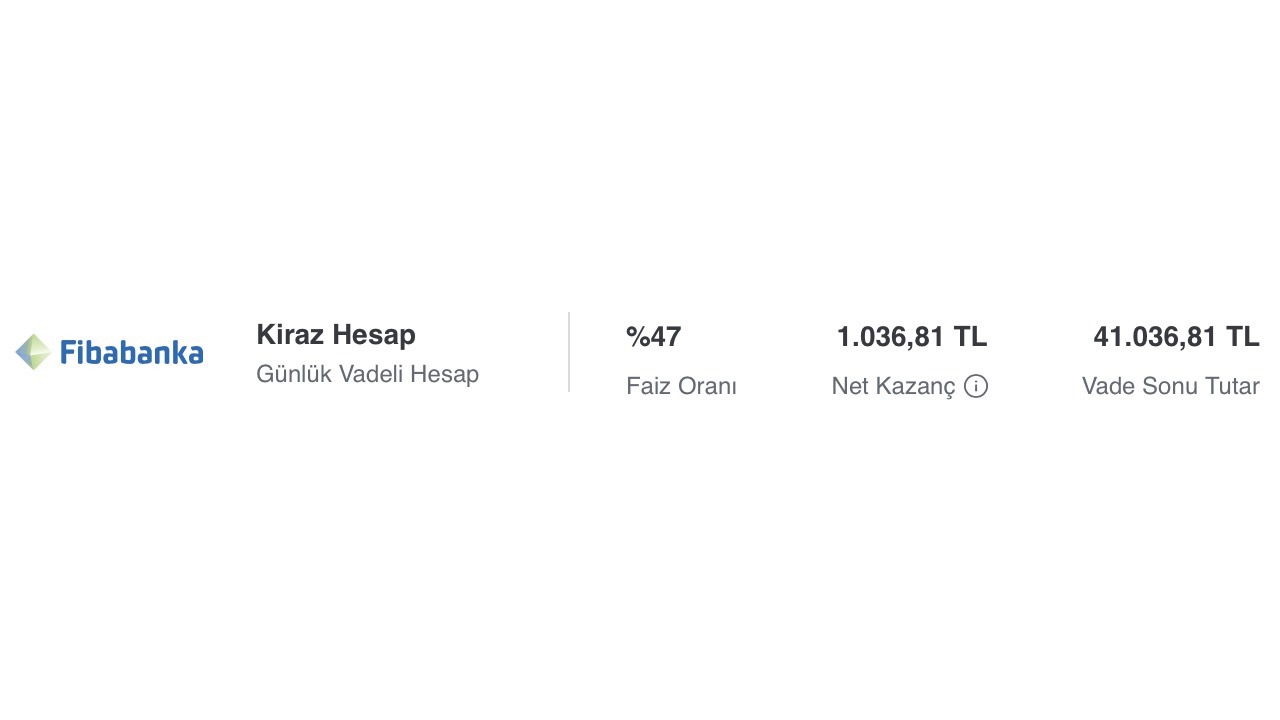Select the Net Kazanç label text
This screenshot has height=720, width=1280.
893,386
